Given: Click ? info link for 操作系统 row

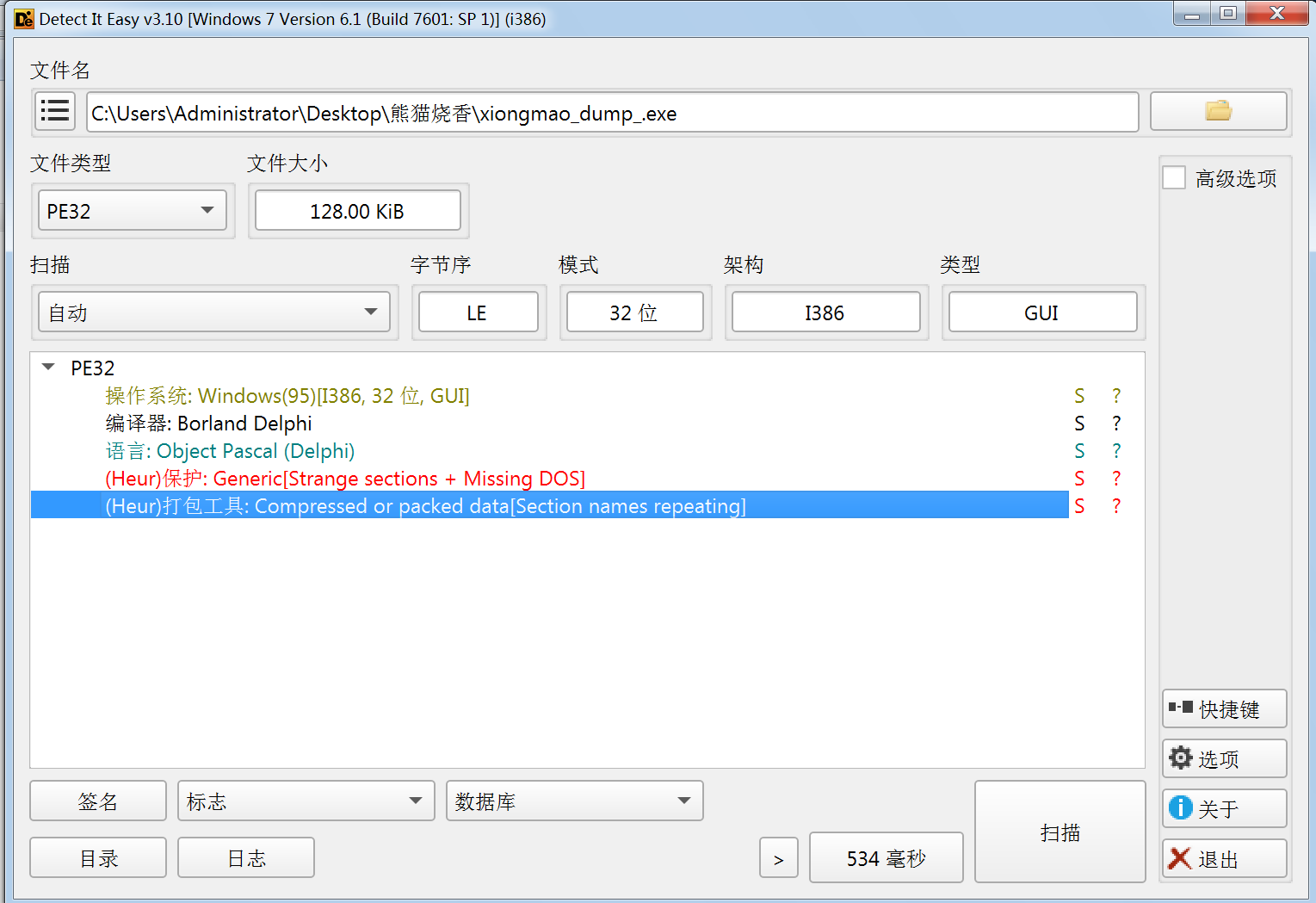Looking at the screenshot, I should pos(1116,395).
